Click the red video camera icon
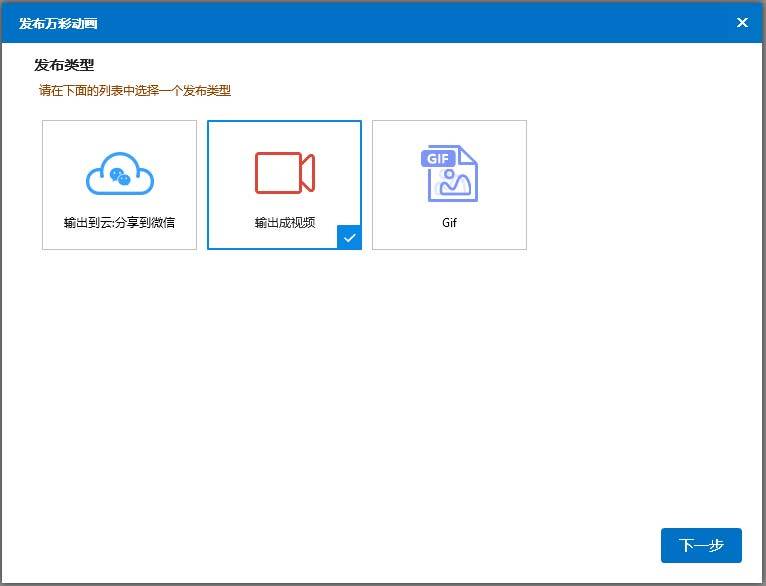 pyautogui.click(x=284, y=173)
